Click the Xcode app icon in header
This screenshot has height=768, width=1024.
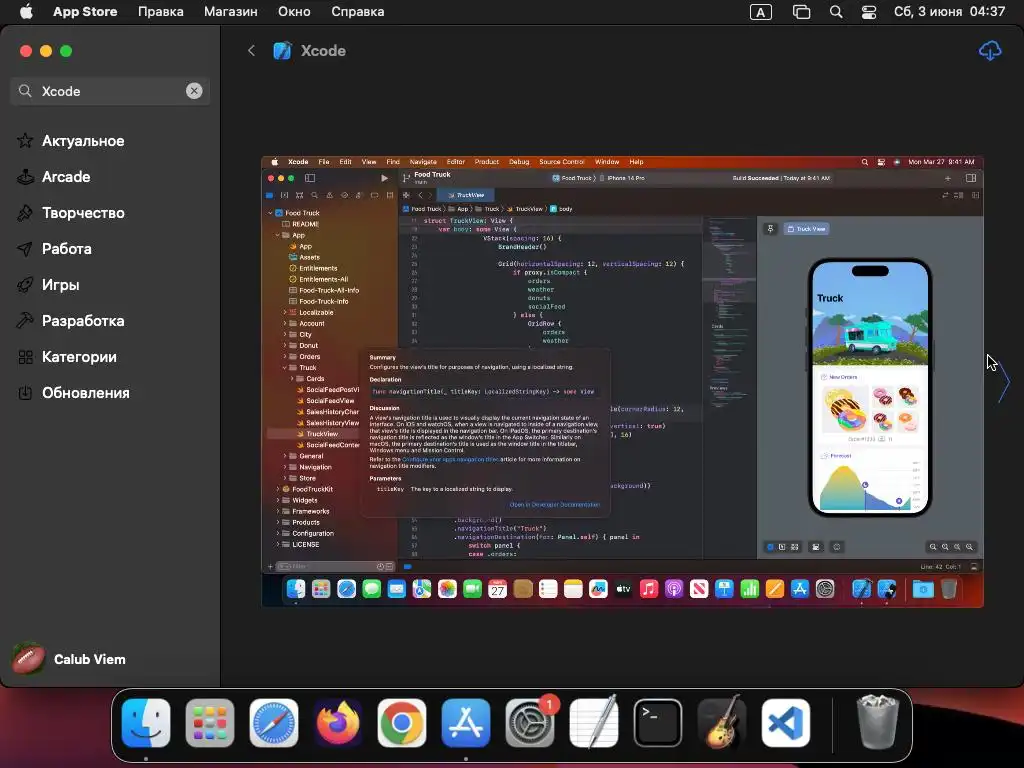(282, 50)
